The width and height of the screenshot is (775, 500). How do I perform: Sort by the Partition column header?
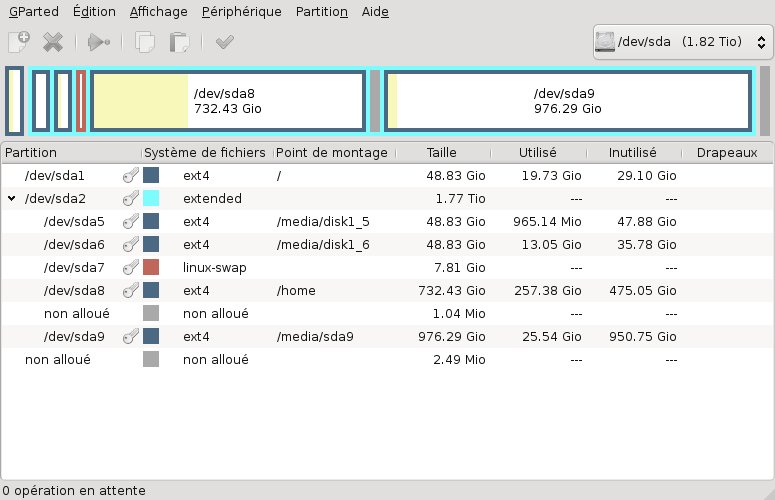[x=71, y=153]
